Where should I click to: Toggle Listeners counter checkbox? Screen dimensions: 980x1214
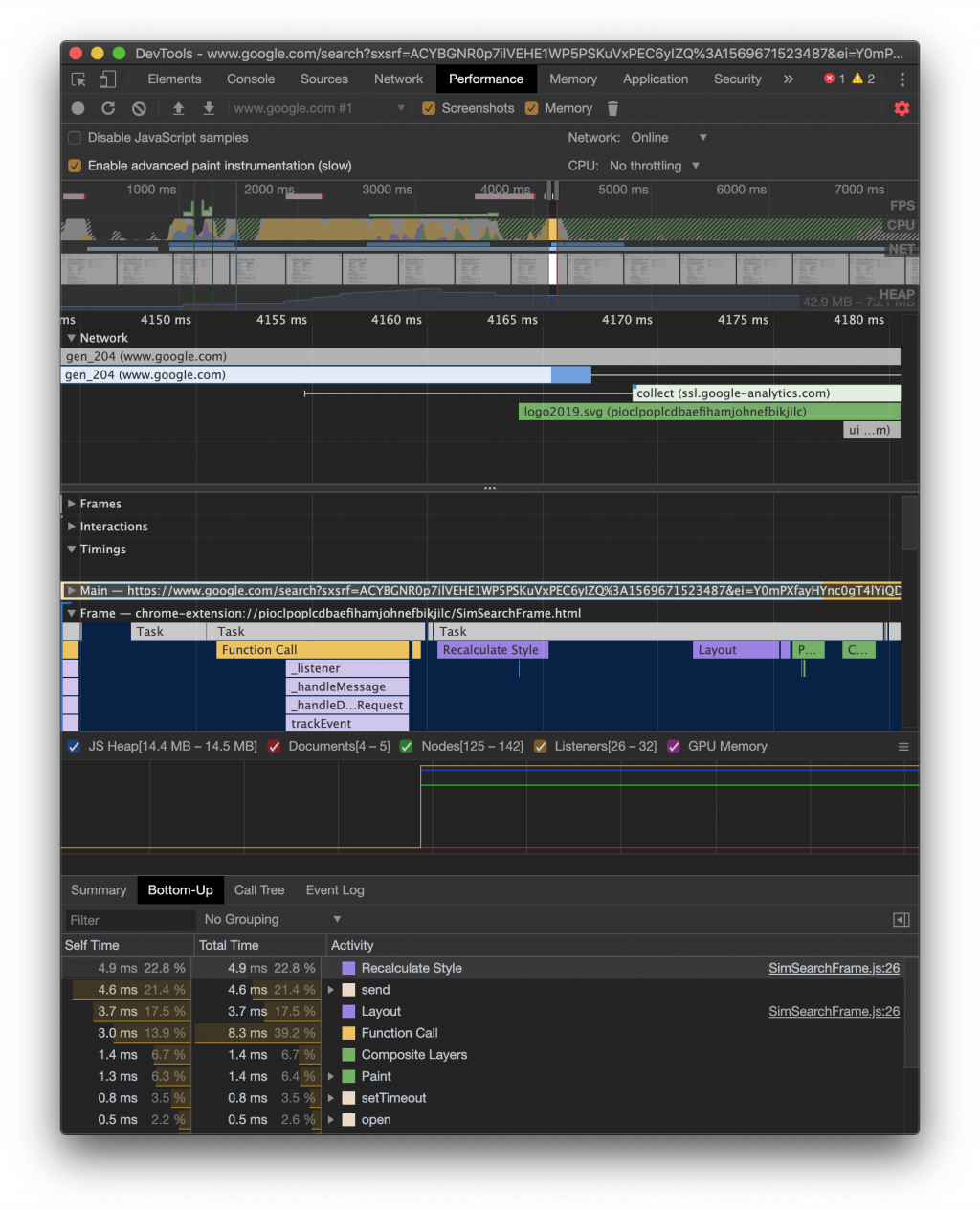tap(541, 747)
